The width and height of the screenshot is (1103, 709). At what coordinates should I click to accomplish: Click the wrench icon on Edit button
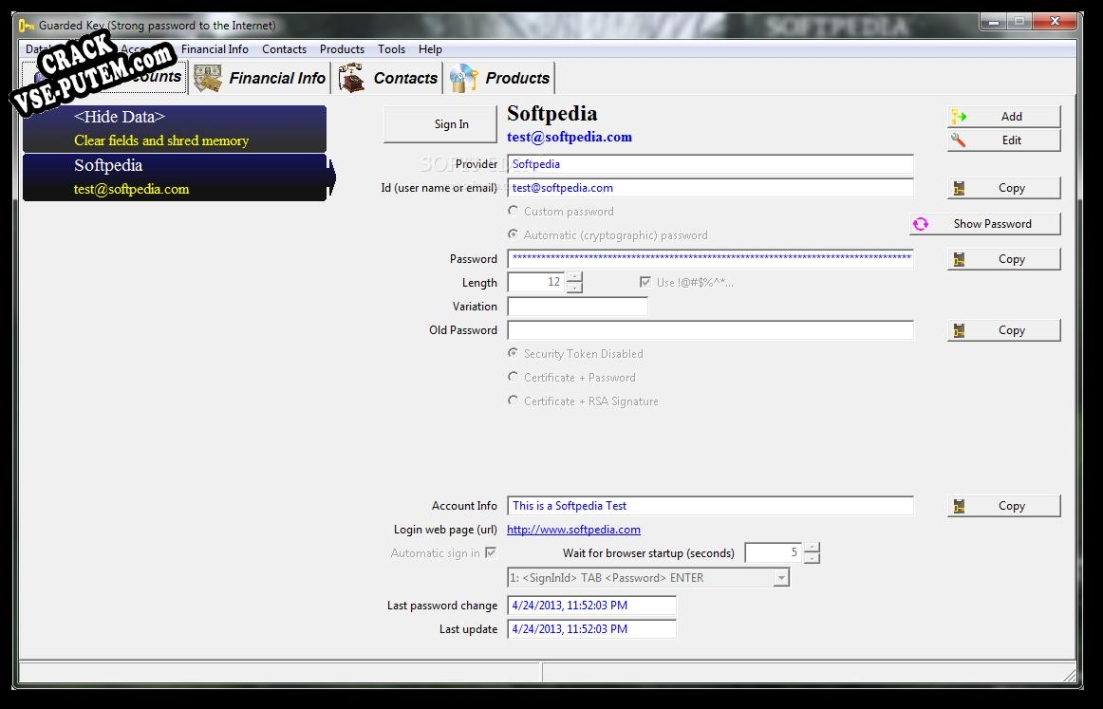[958, 140]
